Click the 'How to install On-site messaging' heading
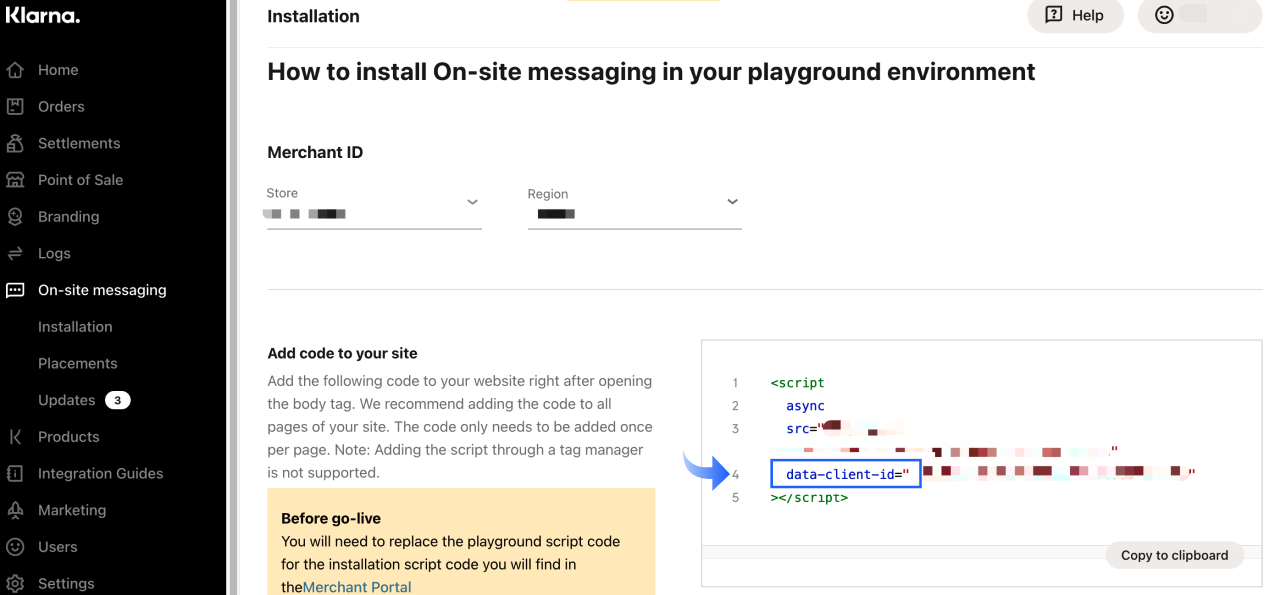Image resolution: width=1275 pixels, height=595 pixels. coord(651,72)
